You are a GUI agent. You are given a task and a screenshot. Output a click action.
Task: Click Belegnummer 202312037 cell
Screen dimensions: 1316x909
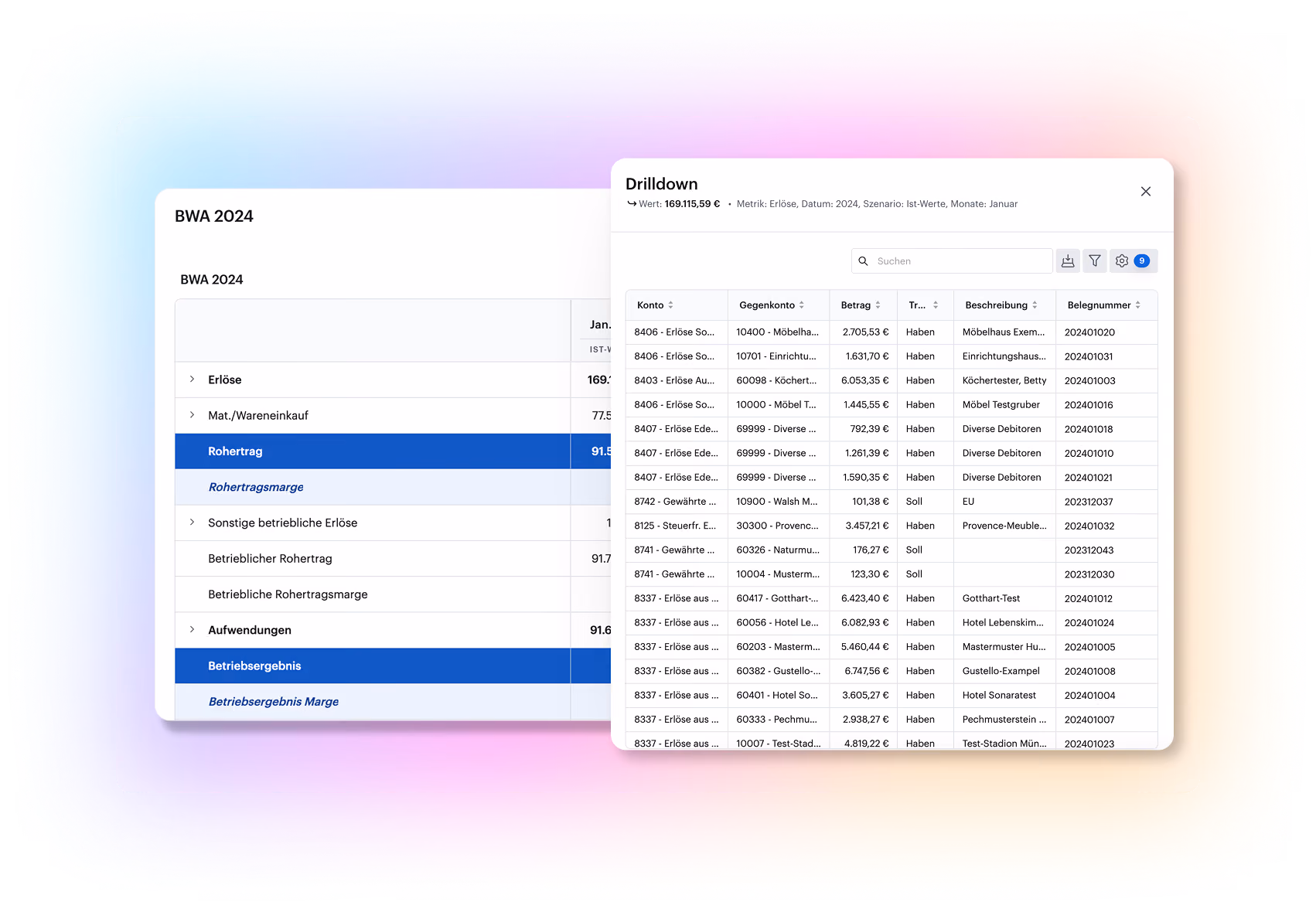[x=1106, y=502]
